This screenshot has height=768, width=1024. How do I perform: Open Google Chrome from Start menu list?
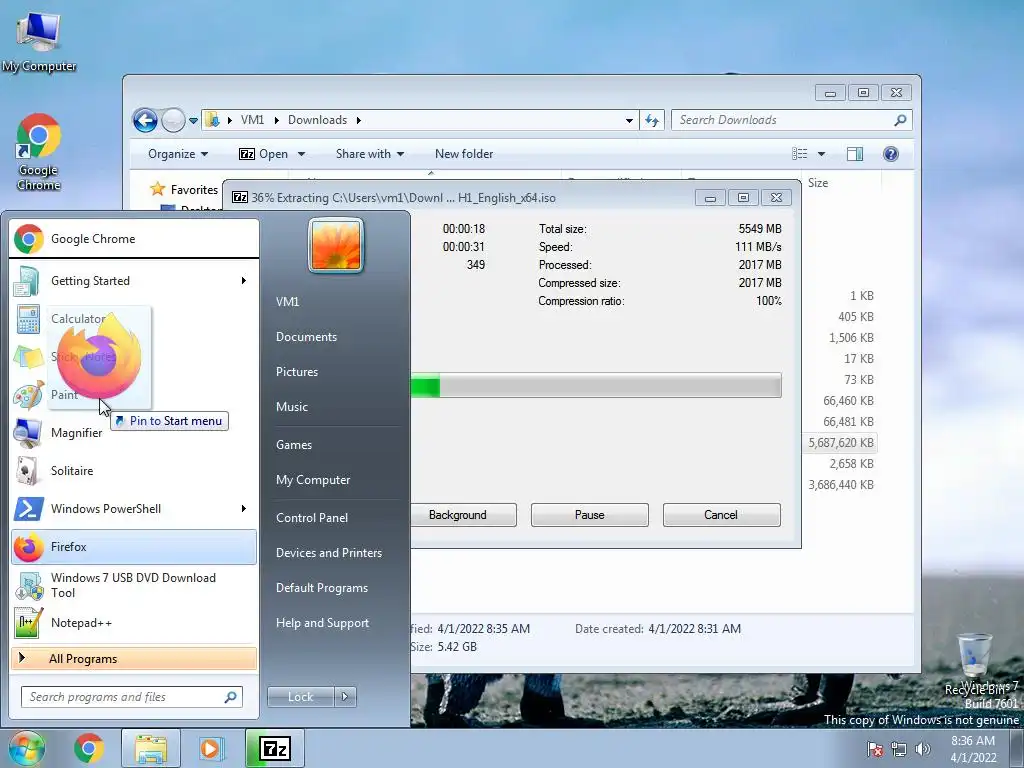point(134,239)
